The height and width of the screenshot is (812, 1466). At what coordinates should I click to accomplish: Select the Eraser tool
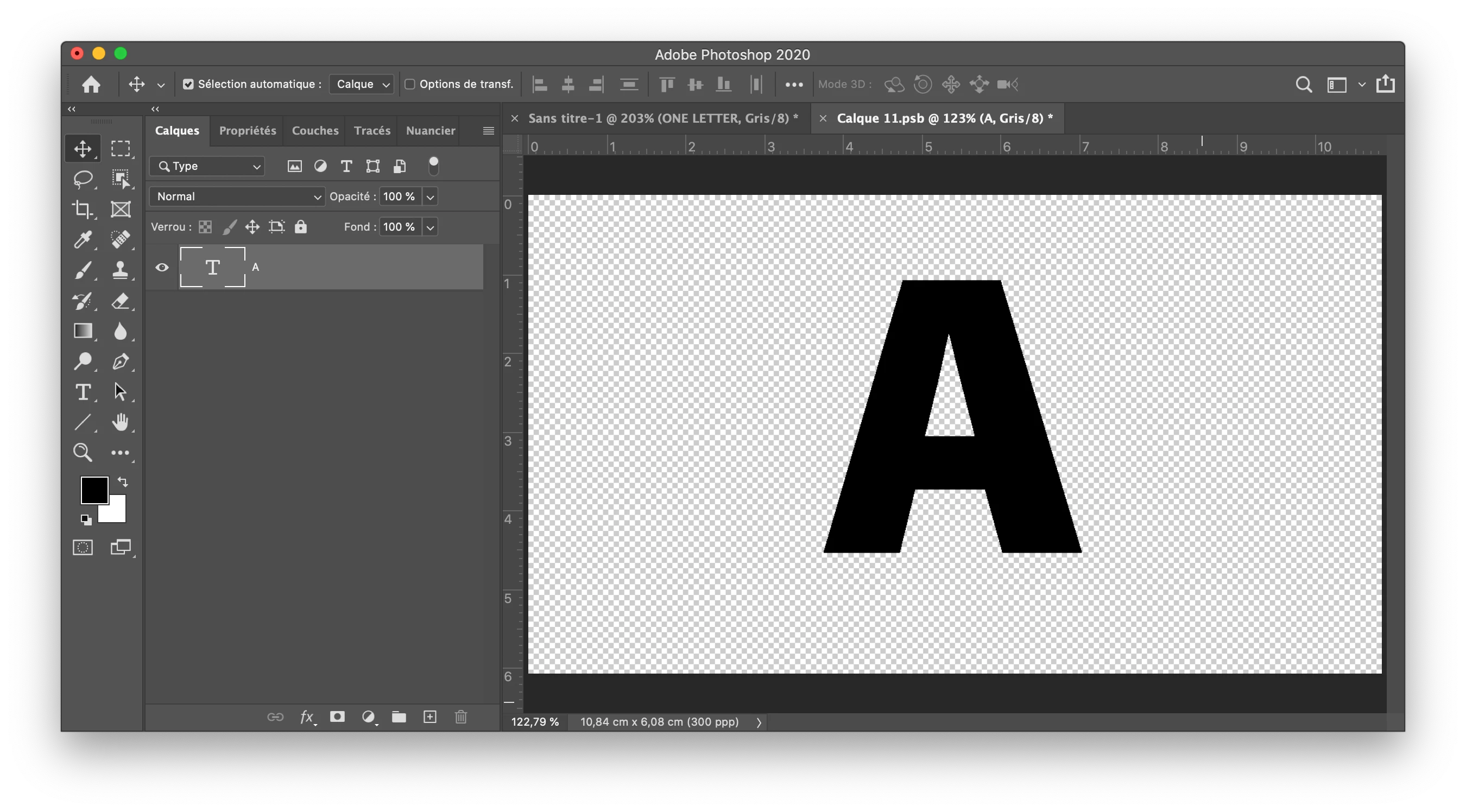coord(120,301)
